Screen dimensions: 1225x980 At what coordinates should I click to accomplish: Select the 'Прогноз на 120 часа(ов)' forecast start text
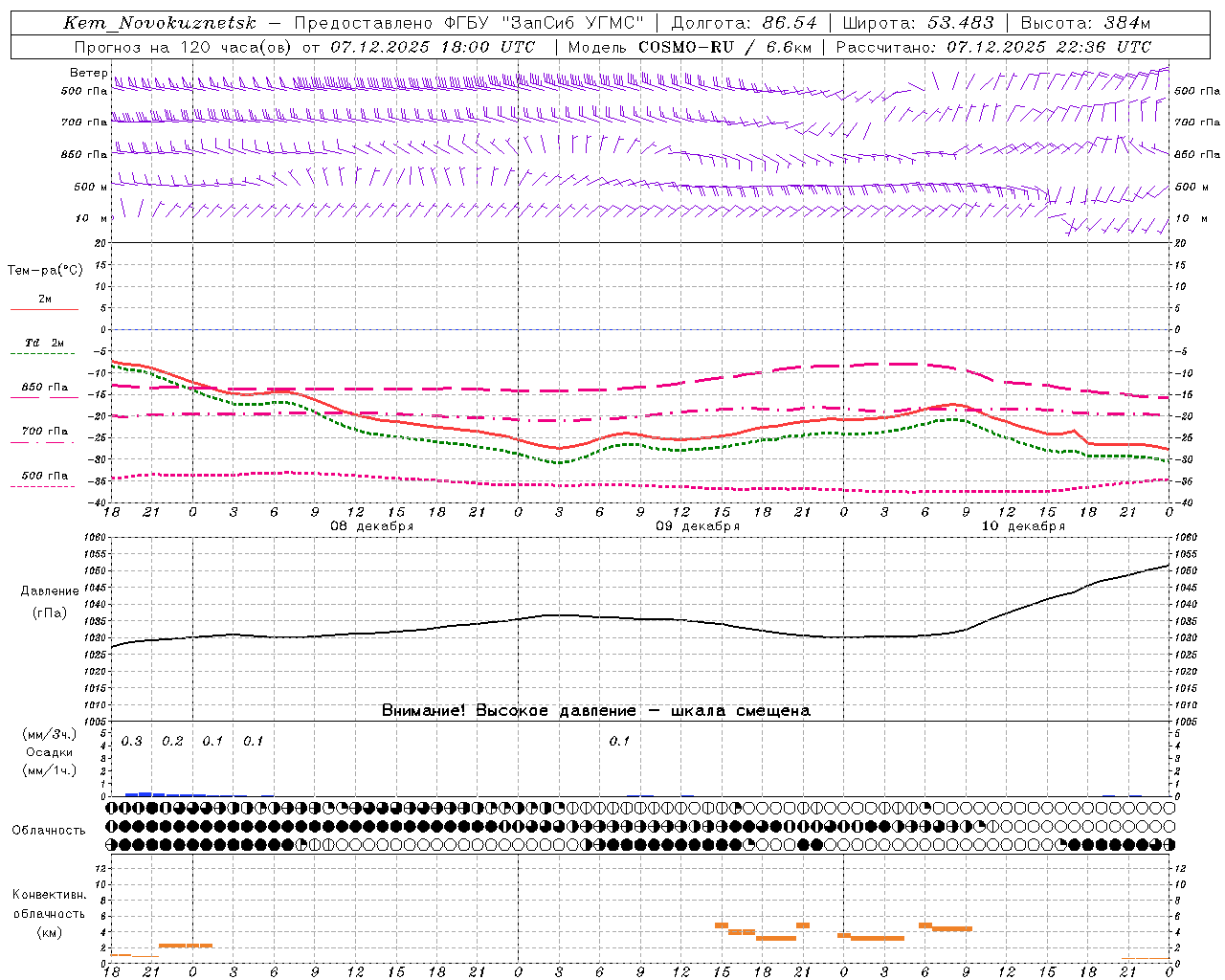[x=183, y=47]
